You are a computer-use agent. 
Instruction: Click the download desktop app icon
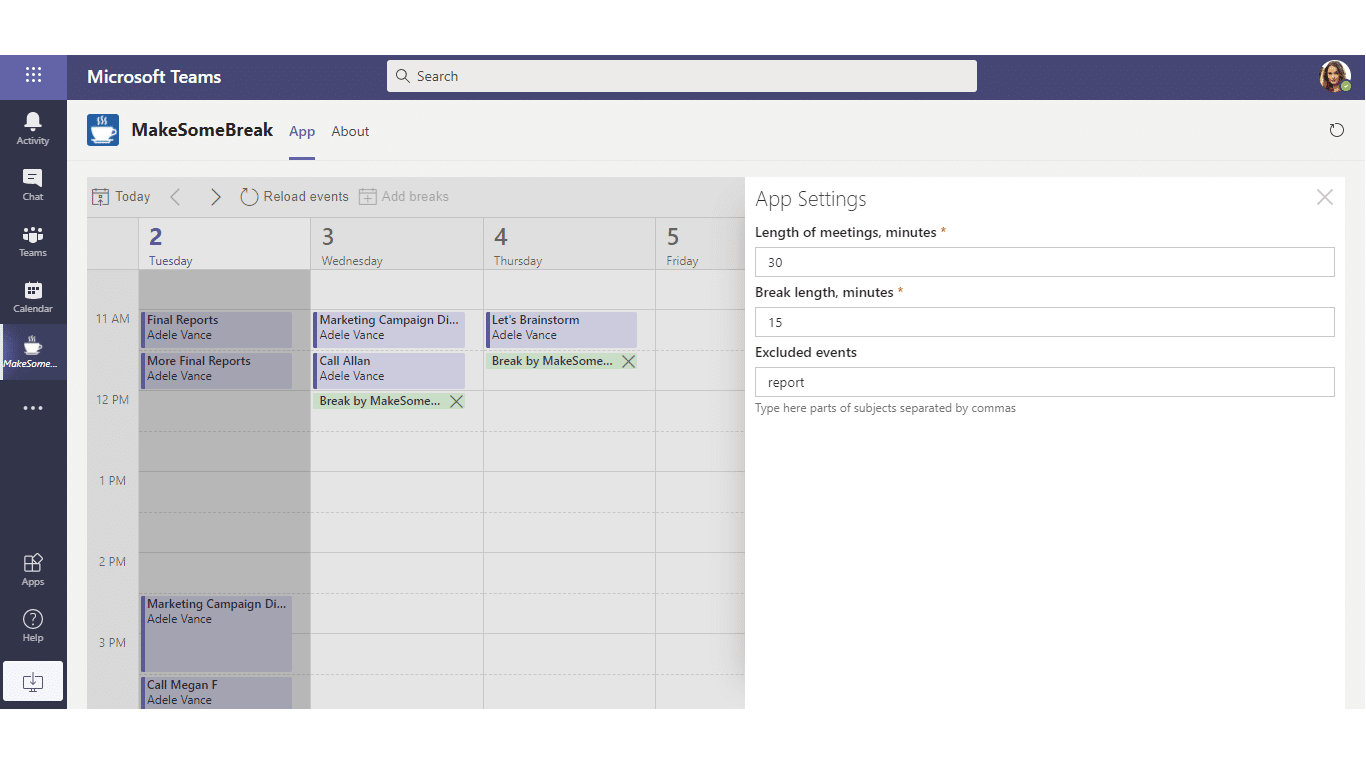pyautogui.click(x=33, y=681)
